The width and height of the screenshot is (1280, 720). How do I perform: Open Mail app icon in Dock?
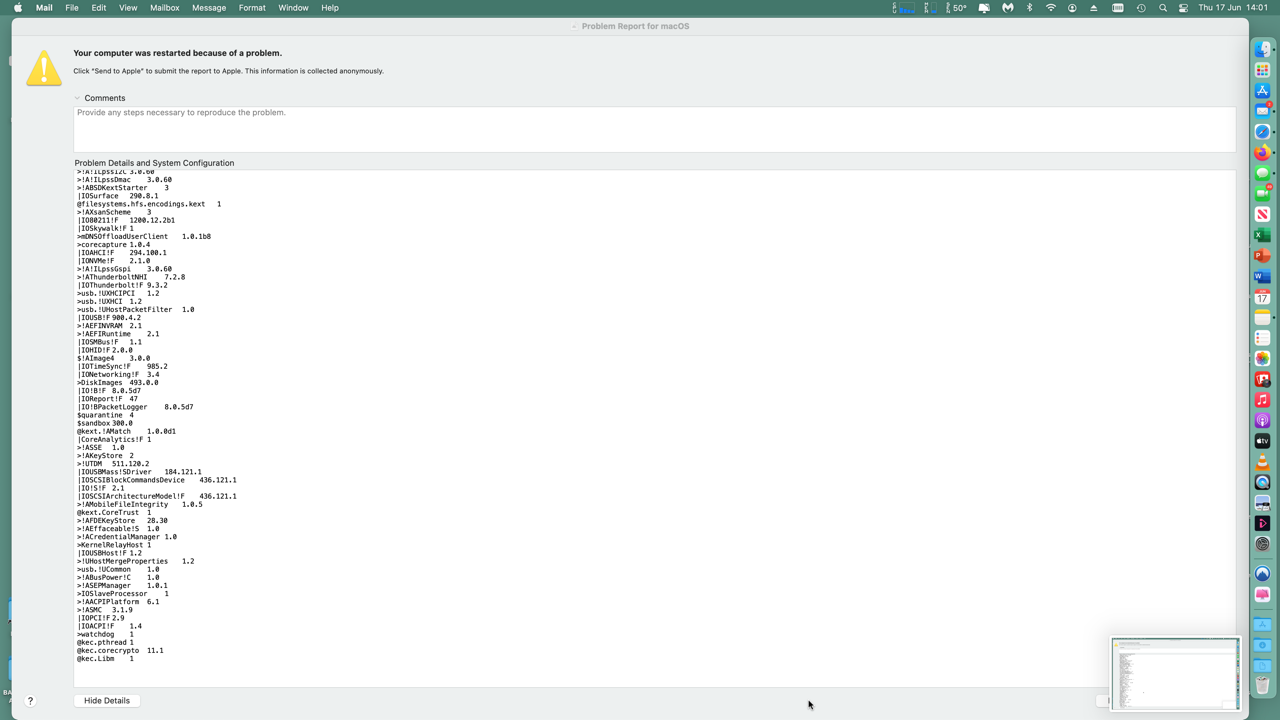[1262, 111]
